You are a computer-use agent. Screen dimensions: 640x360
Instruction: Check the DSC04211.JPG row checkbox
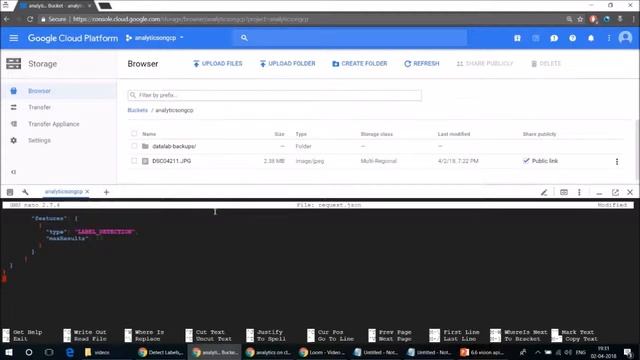click(x=134, y=161)
